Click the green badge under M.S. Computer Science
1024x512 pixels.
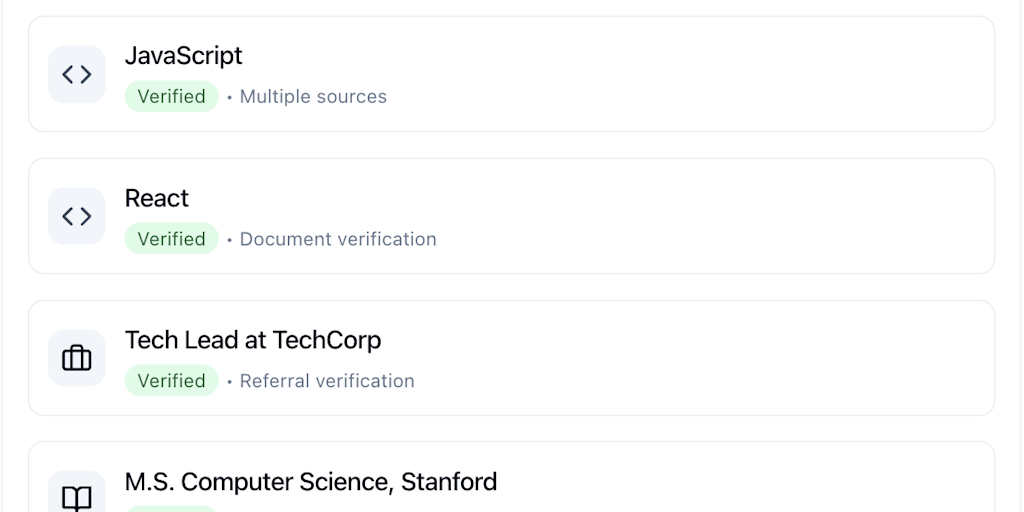click(x=171, y=508)
